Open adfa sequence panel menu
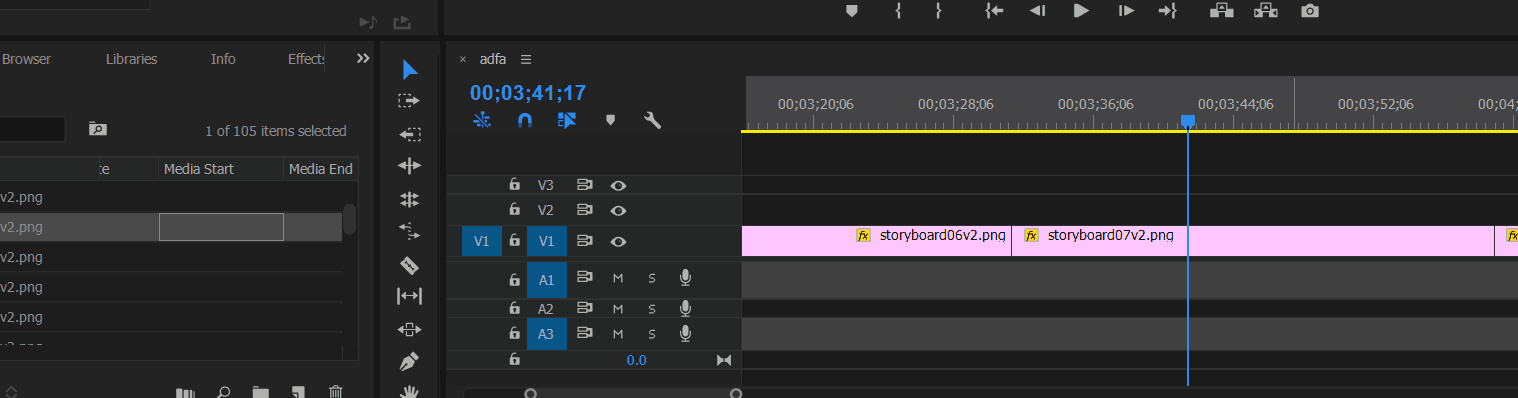 [x=526, y=59]
